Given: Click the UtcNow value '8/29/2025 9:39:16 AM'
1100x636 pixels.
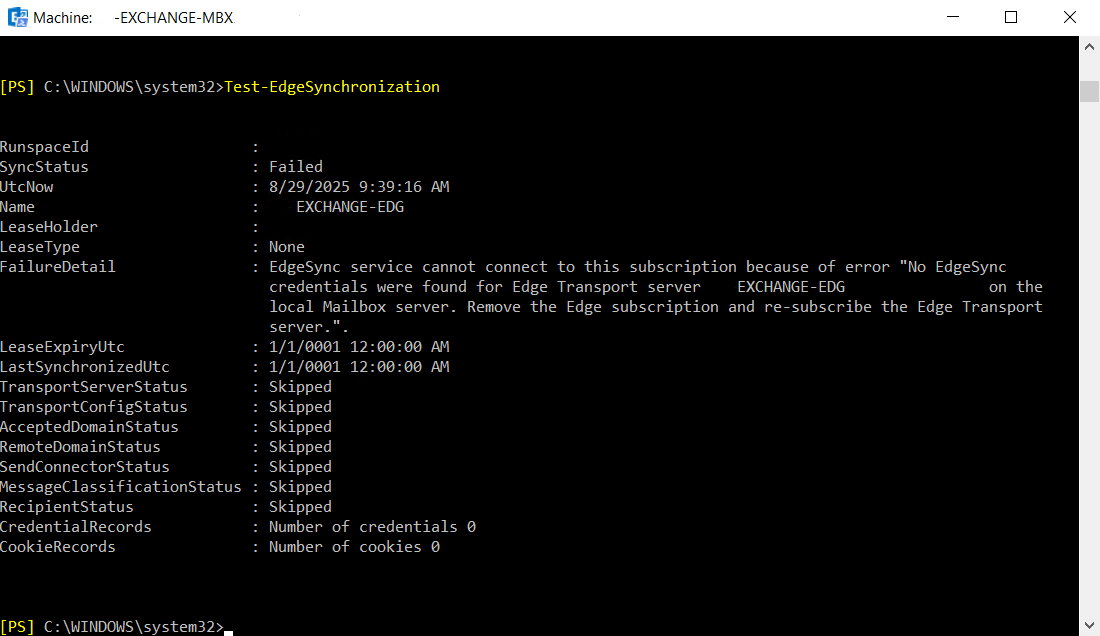Looking at the screenshot, I should (x=359, y=187).
